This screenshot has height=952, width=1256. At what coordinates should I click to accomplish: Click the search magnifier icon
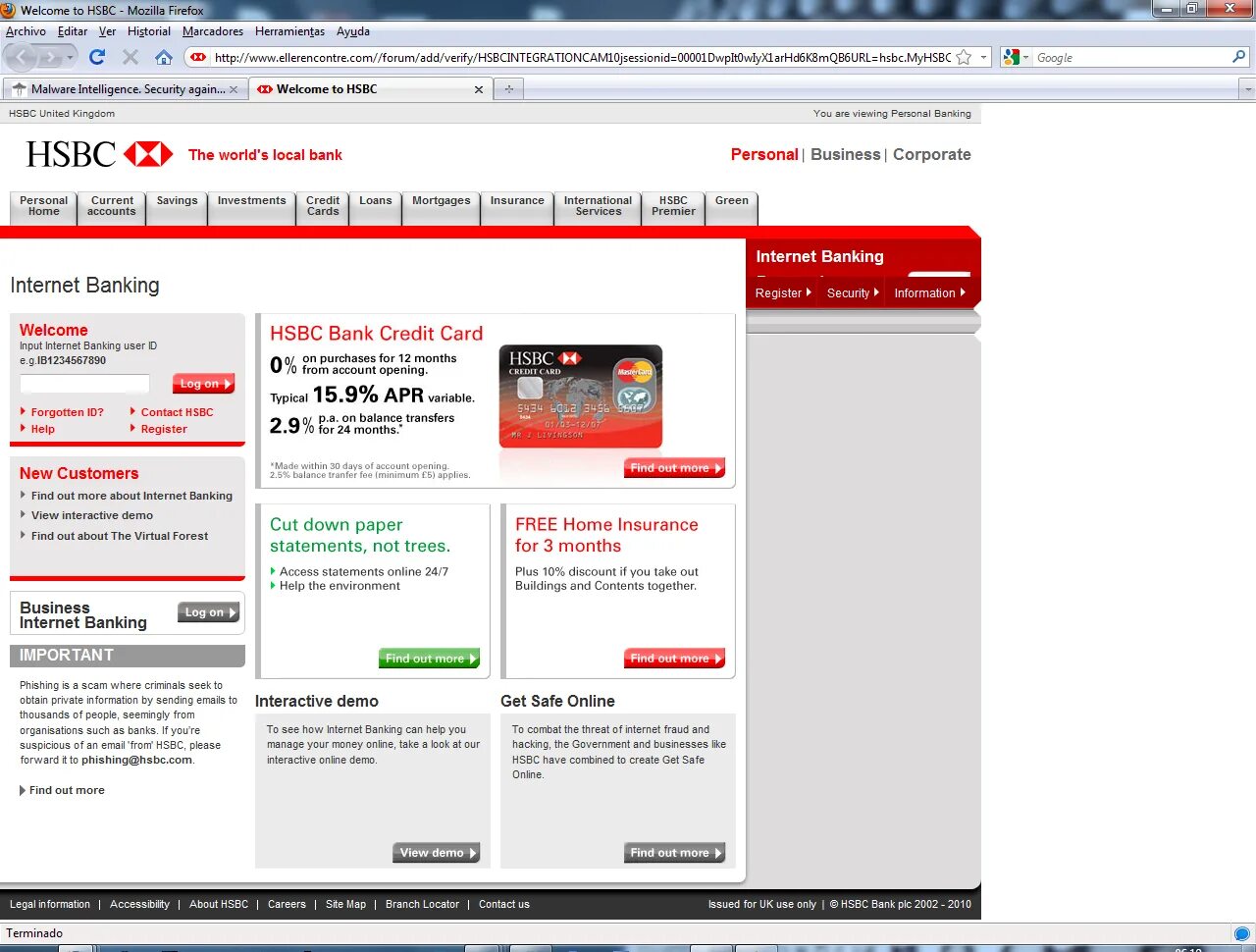1238,57
